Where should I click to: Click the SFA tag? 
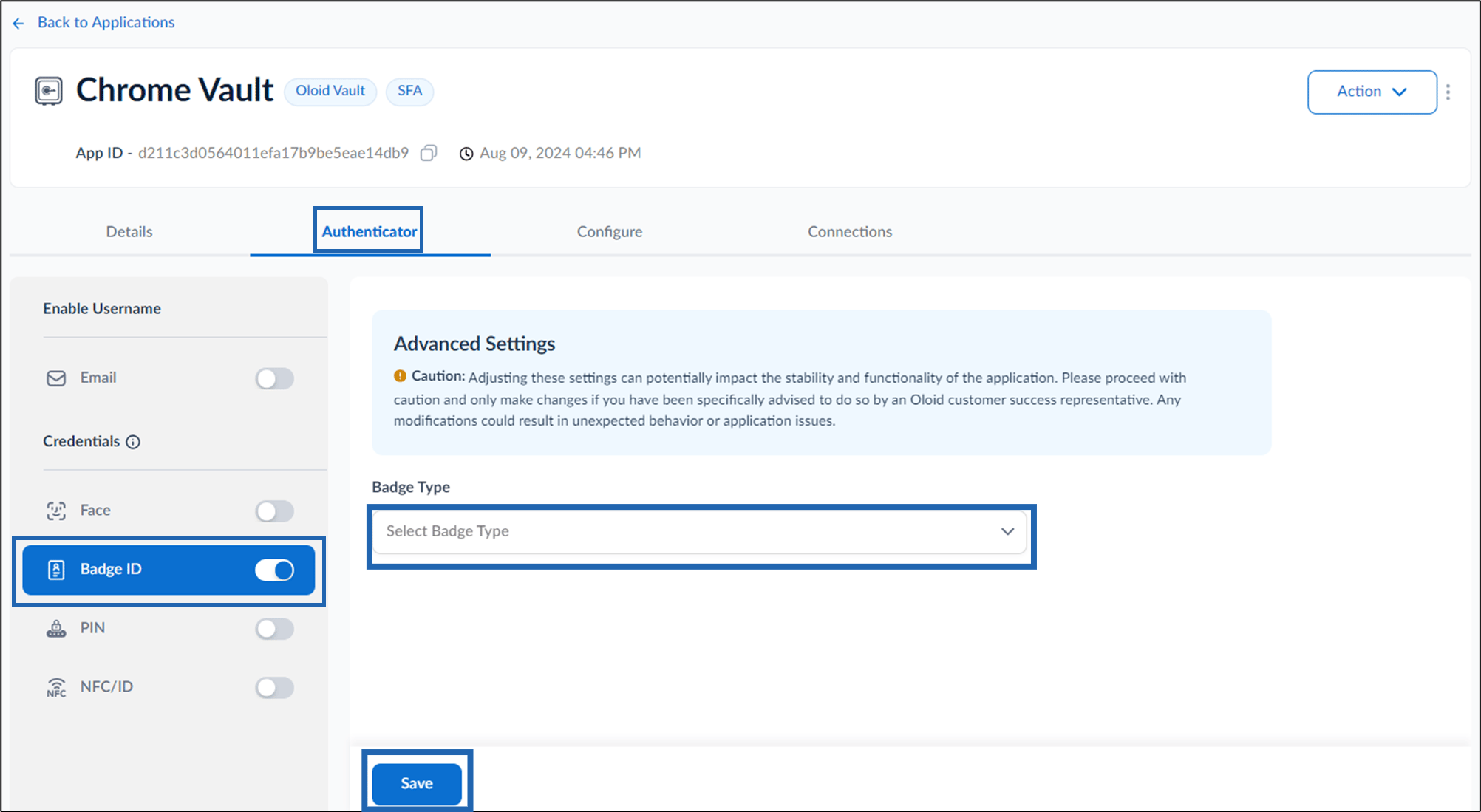click(x=409, y=91)
